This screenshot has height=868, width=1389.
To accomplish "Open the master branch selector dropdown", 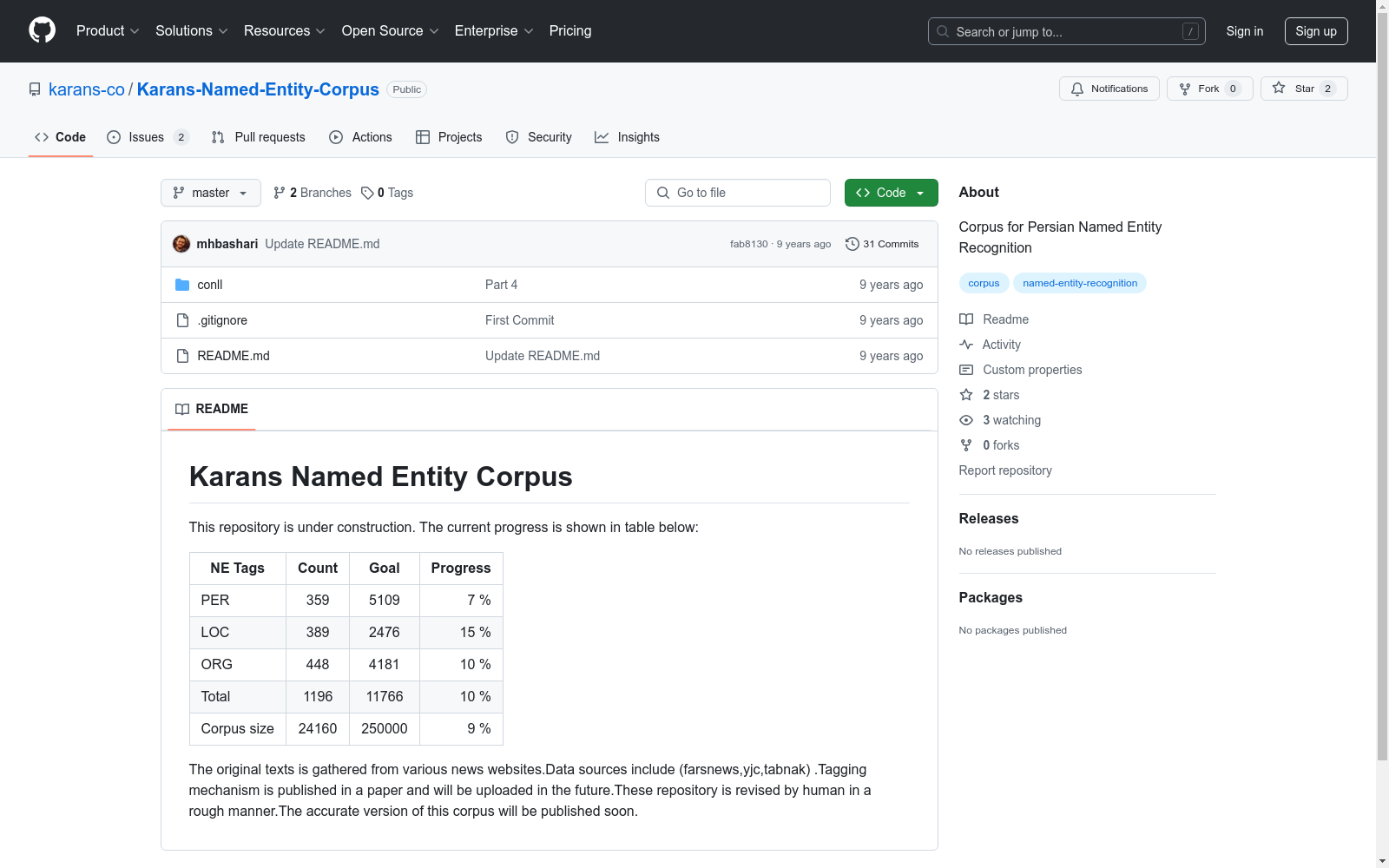I will coord(211,193).
